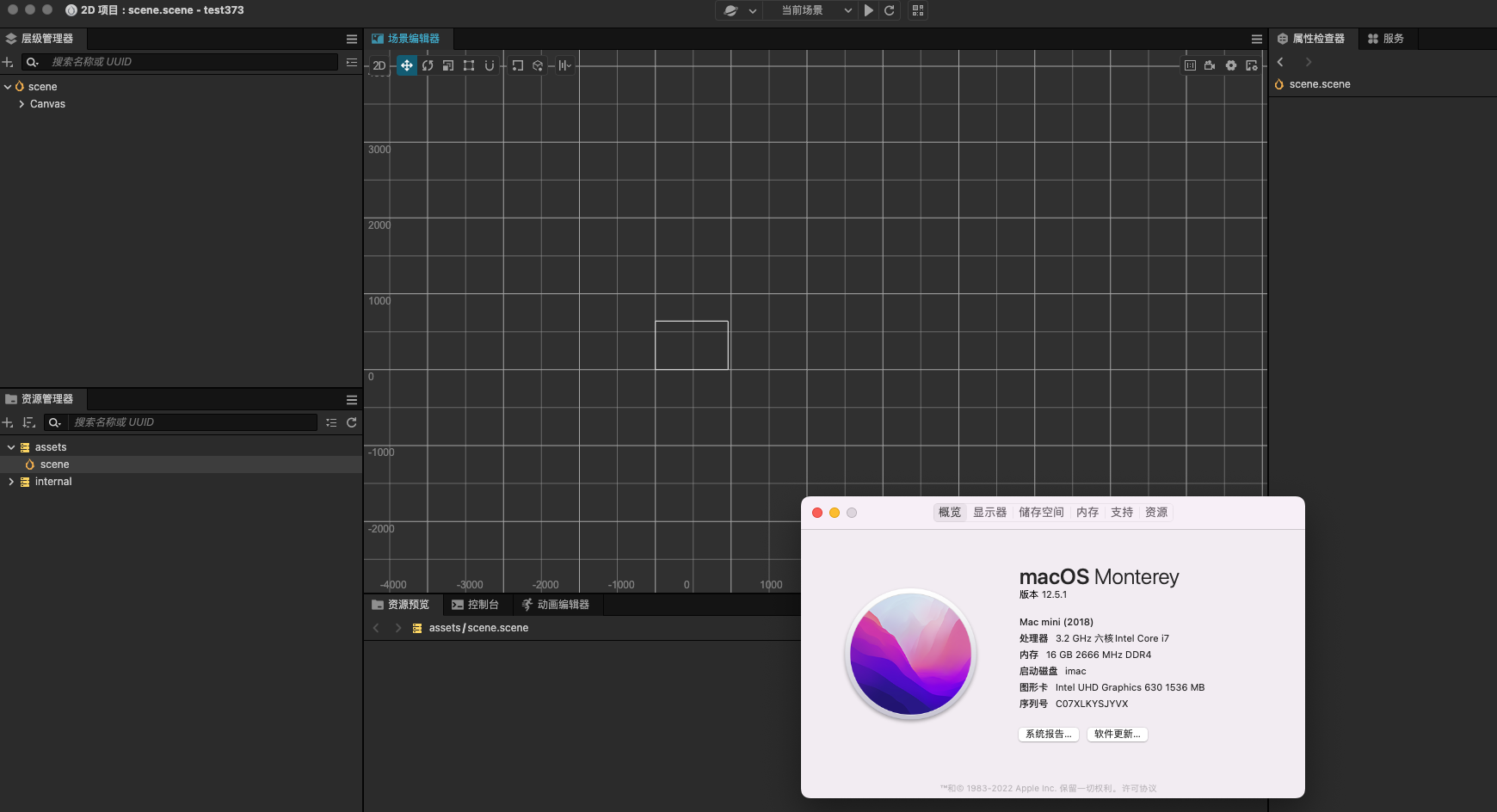Image resolution: width=1497 pixels, height=812 pixels.
Task: Collapse the scene root node
Action: click(x=8, y=87)
